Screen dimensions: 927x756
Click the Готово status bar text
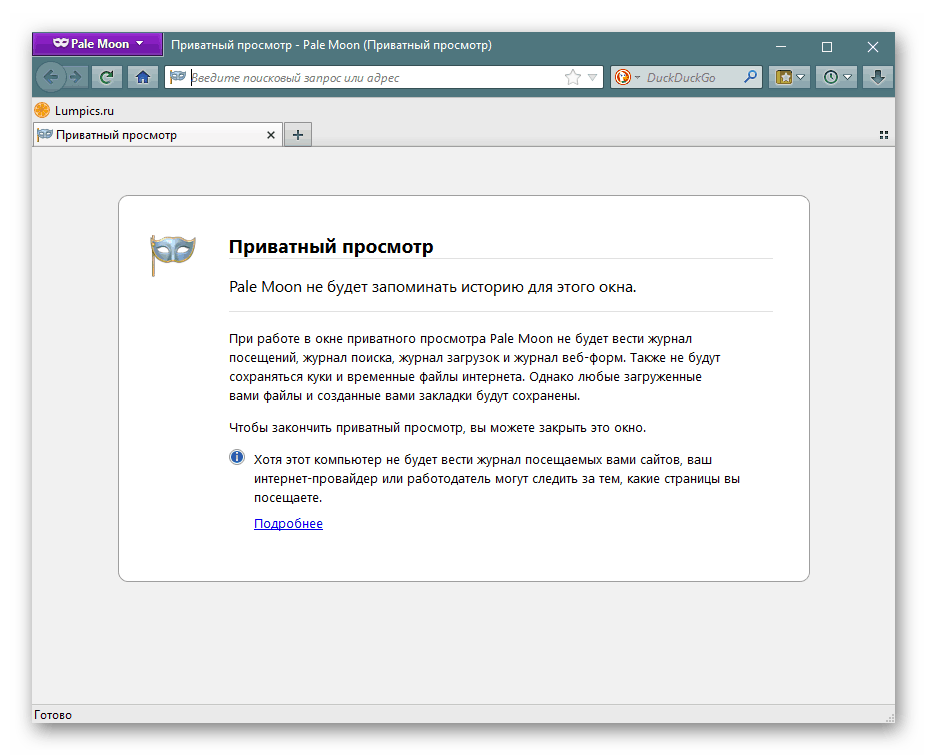[53, 715]
